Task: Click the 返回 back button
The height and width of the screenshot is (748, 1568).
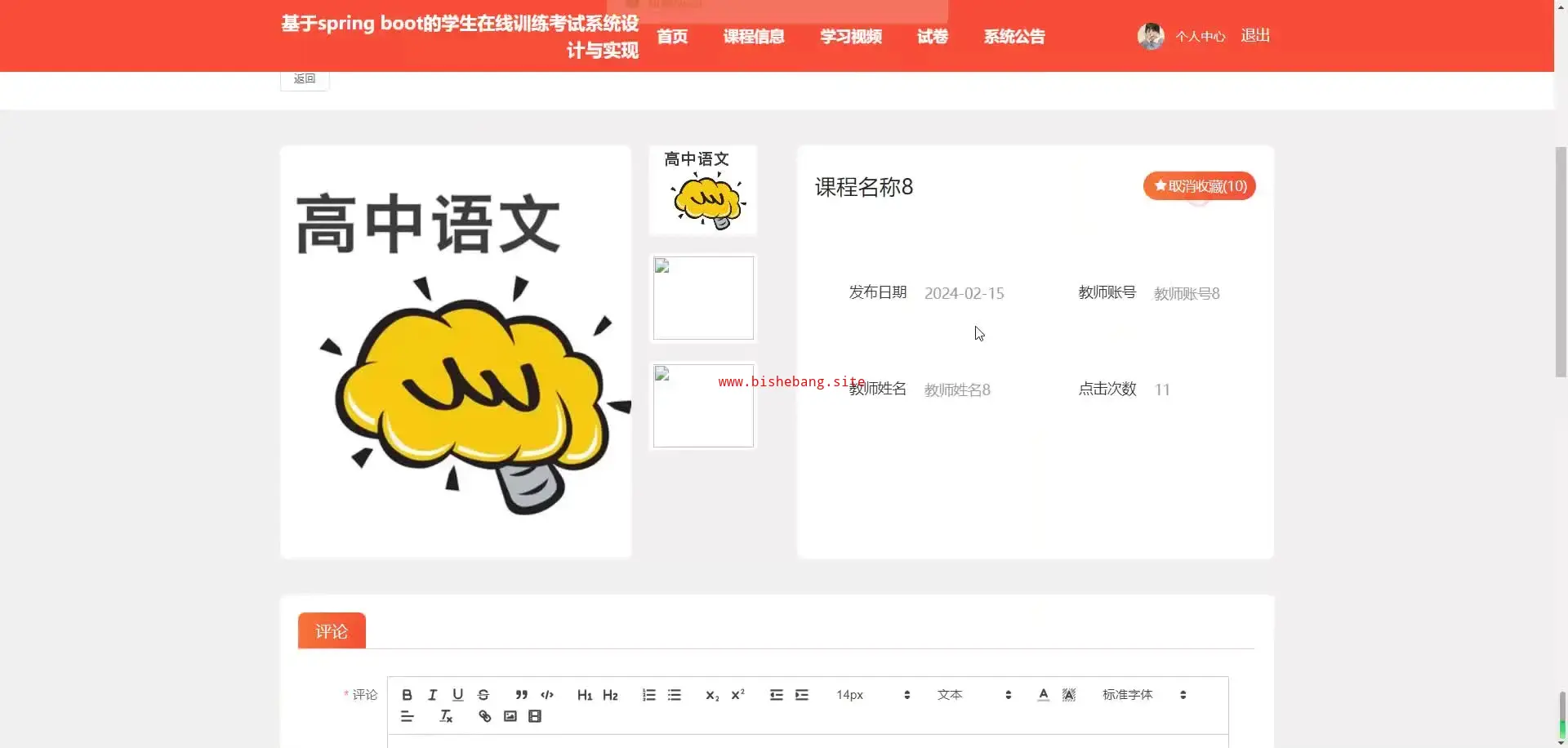Action: (305, 79)
